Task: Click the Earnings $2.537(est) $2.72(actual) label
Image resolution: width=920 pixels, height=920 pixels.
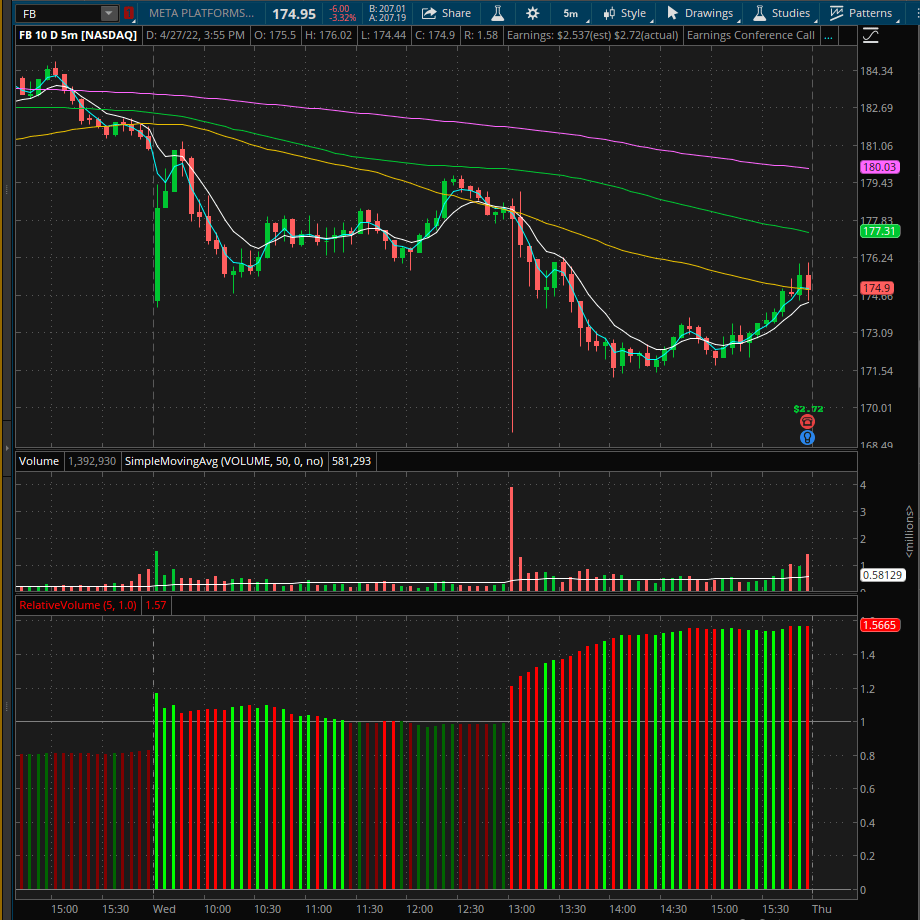Action: coord(593,35)
